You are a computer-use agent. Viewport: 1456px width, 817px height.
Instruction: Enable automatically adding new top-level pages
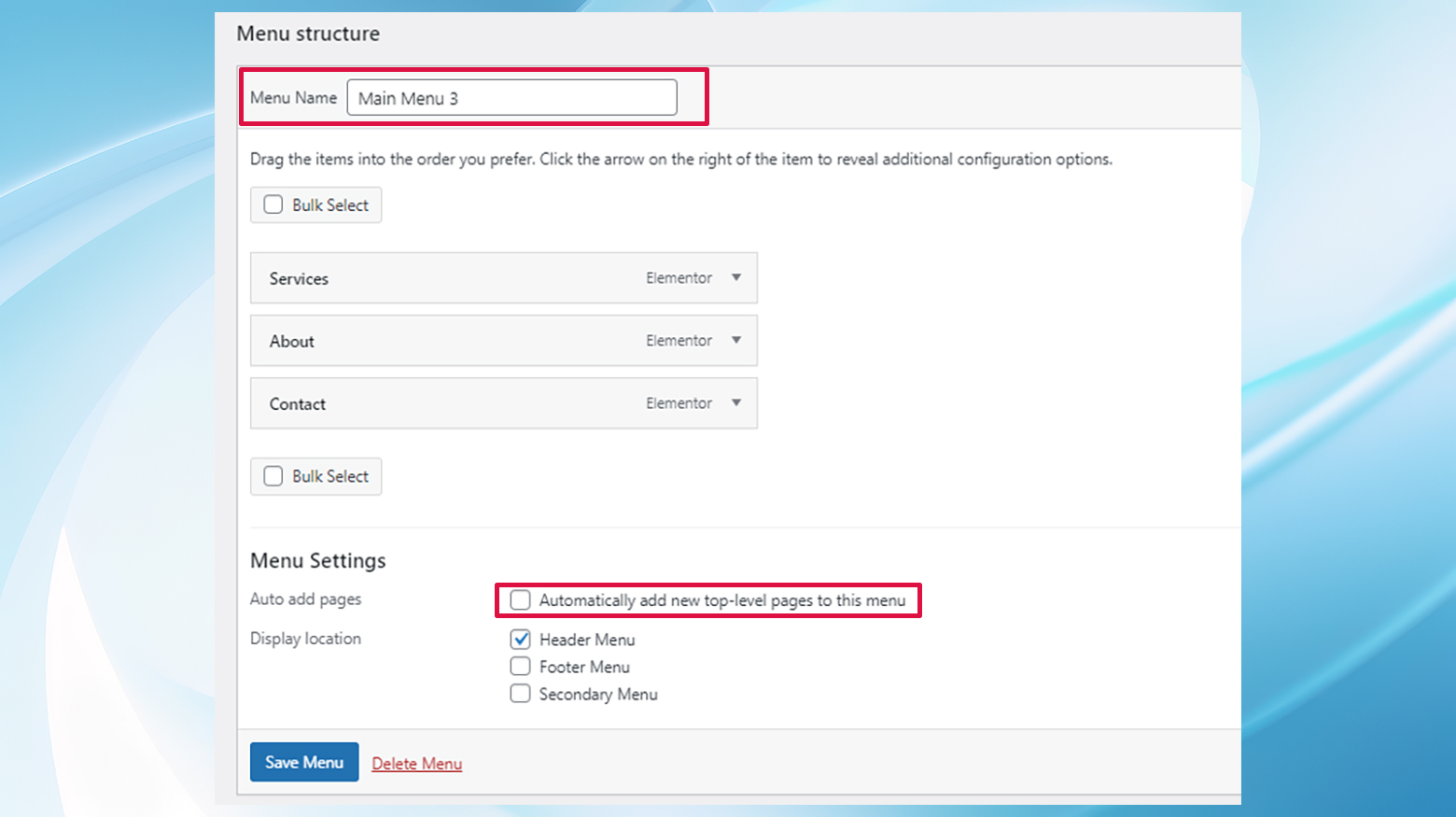tap(520, 599)
